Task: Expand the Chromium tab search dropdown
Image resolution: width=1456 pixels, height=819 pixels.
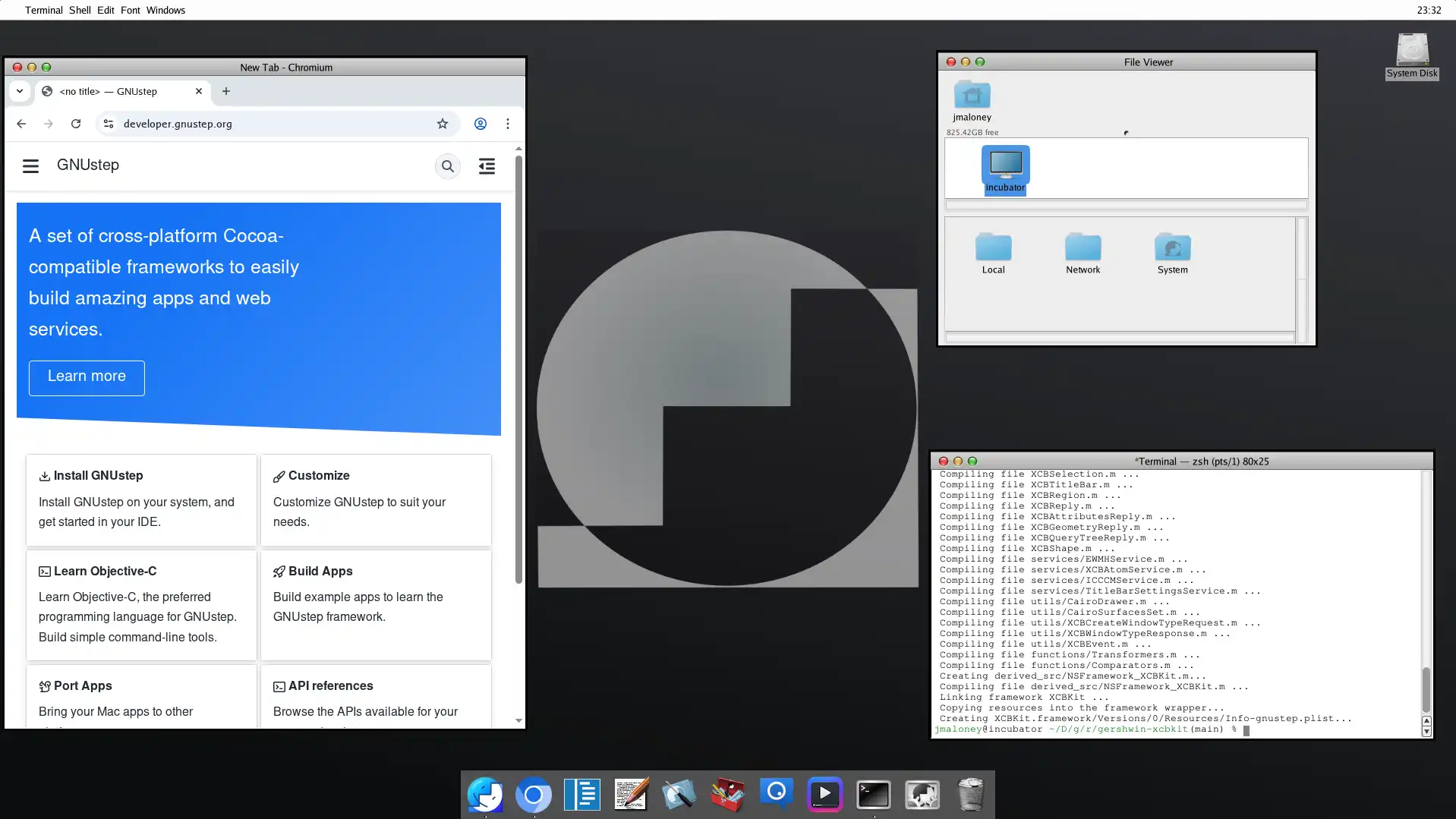Action: (x=20, y=91)
